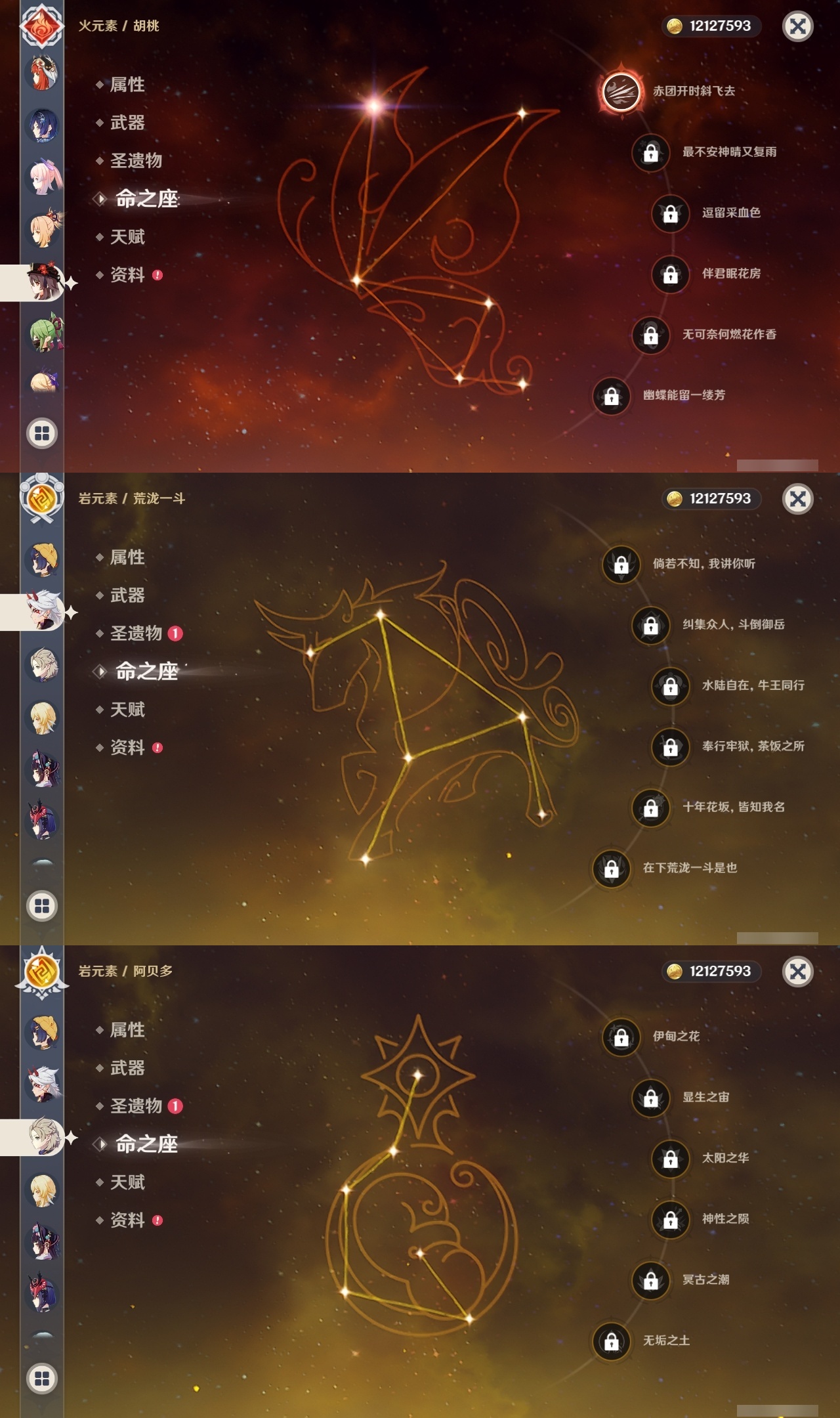The height and width of the screenshot is (1418, 840).
Task: Switch to 属性 tab in Hu Tao panel
Action: pos(127,85)
